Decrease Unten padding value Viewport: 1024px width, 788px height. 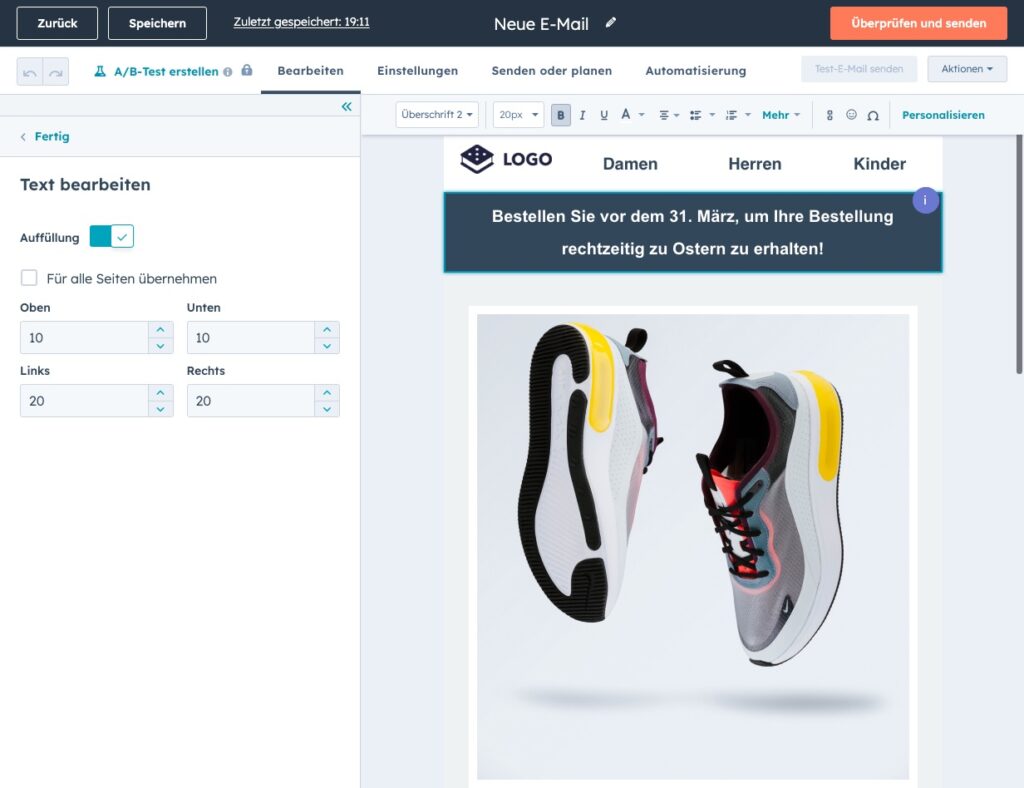[327, 346]
